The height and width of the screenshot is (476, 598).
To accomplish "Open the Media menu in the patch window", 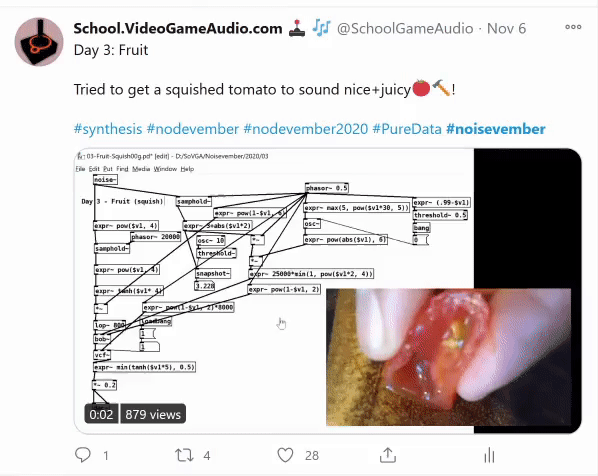I will coord(141,169).
